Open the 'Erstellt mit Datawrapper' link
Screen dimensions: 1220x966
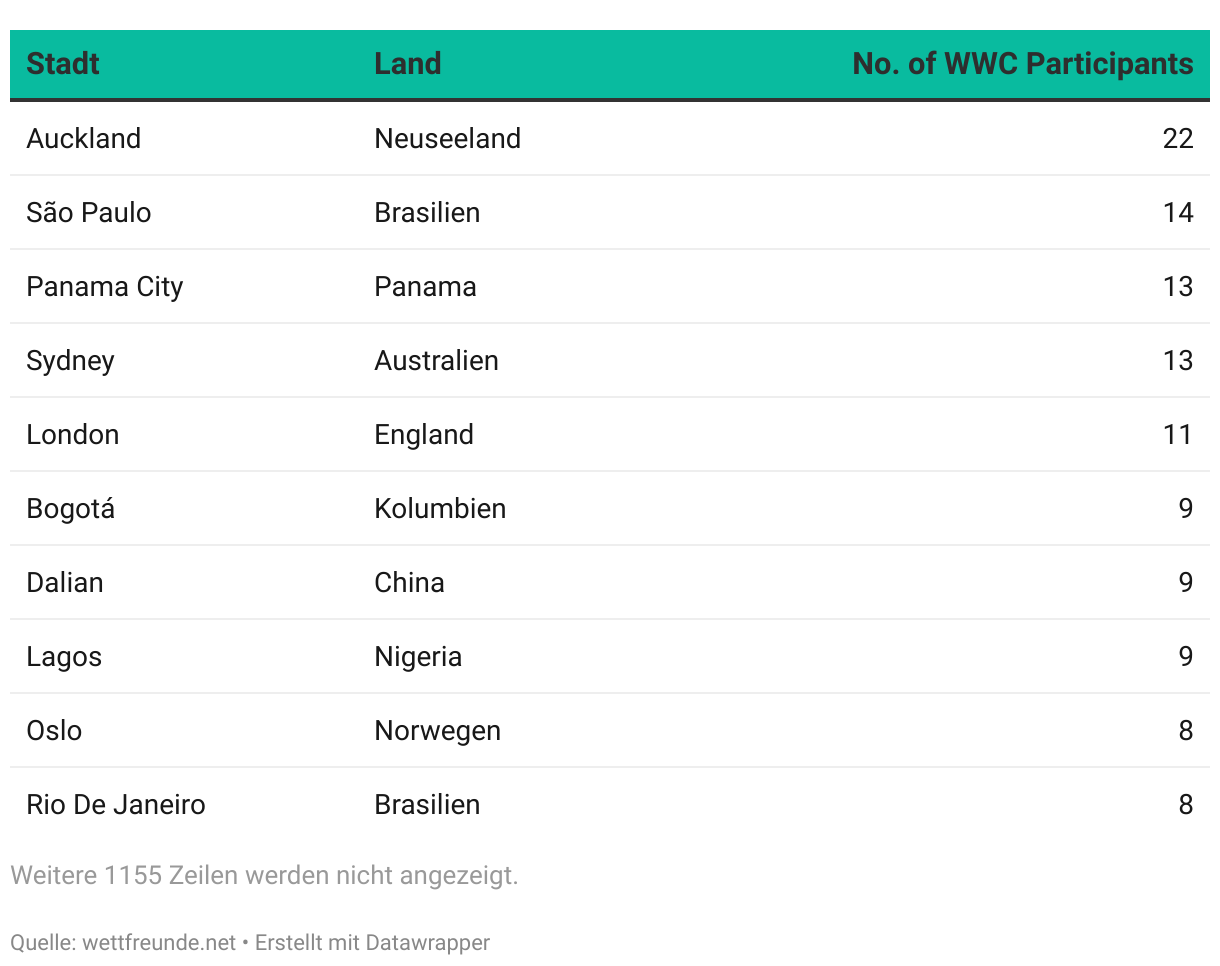coord(372,943)
